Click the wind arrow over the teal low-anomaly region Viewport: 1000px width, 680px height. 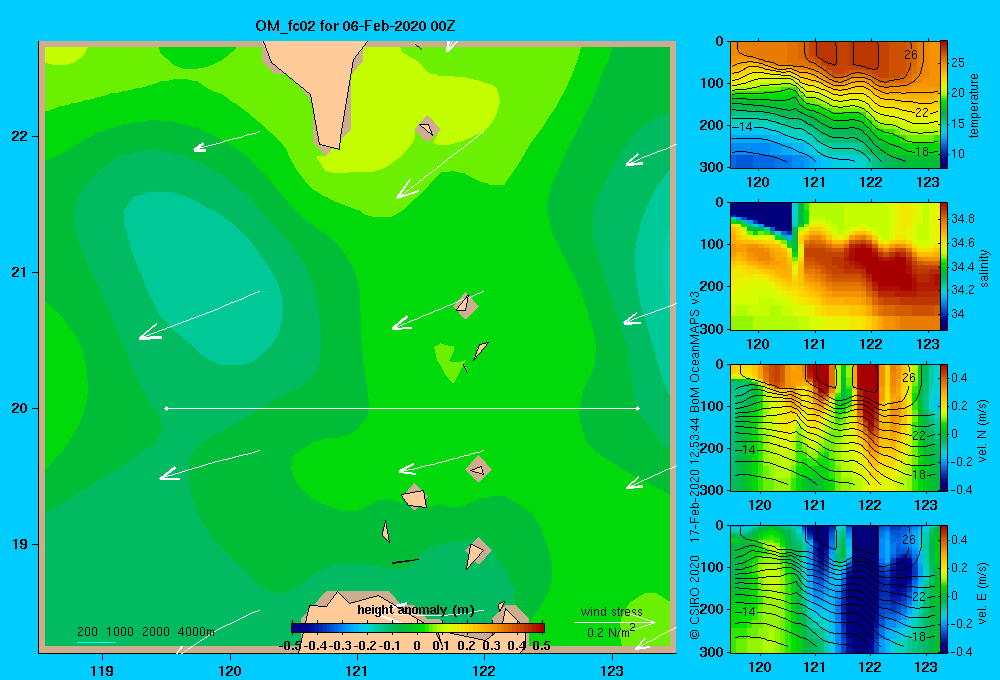pyautogui.click(x=200, y=315)
